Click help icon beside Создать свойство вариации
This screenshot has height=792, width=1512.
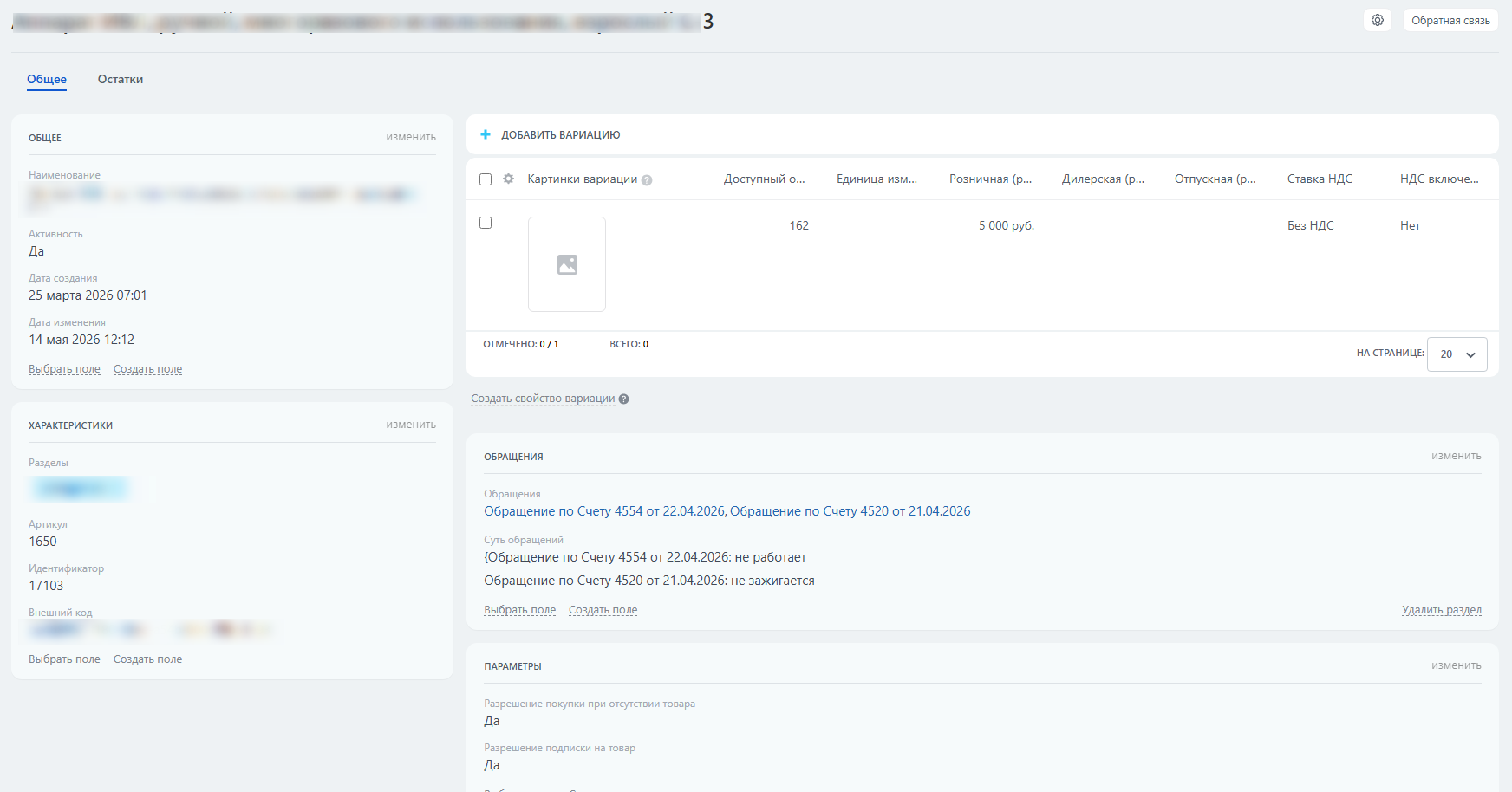(x=623, y=399)
